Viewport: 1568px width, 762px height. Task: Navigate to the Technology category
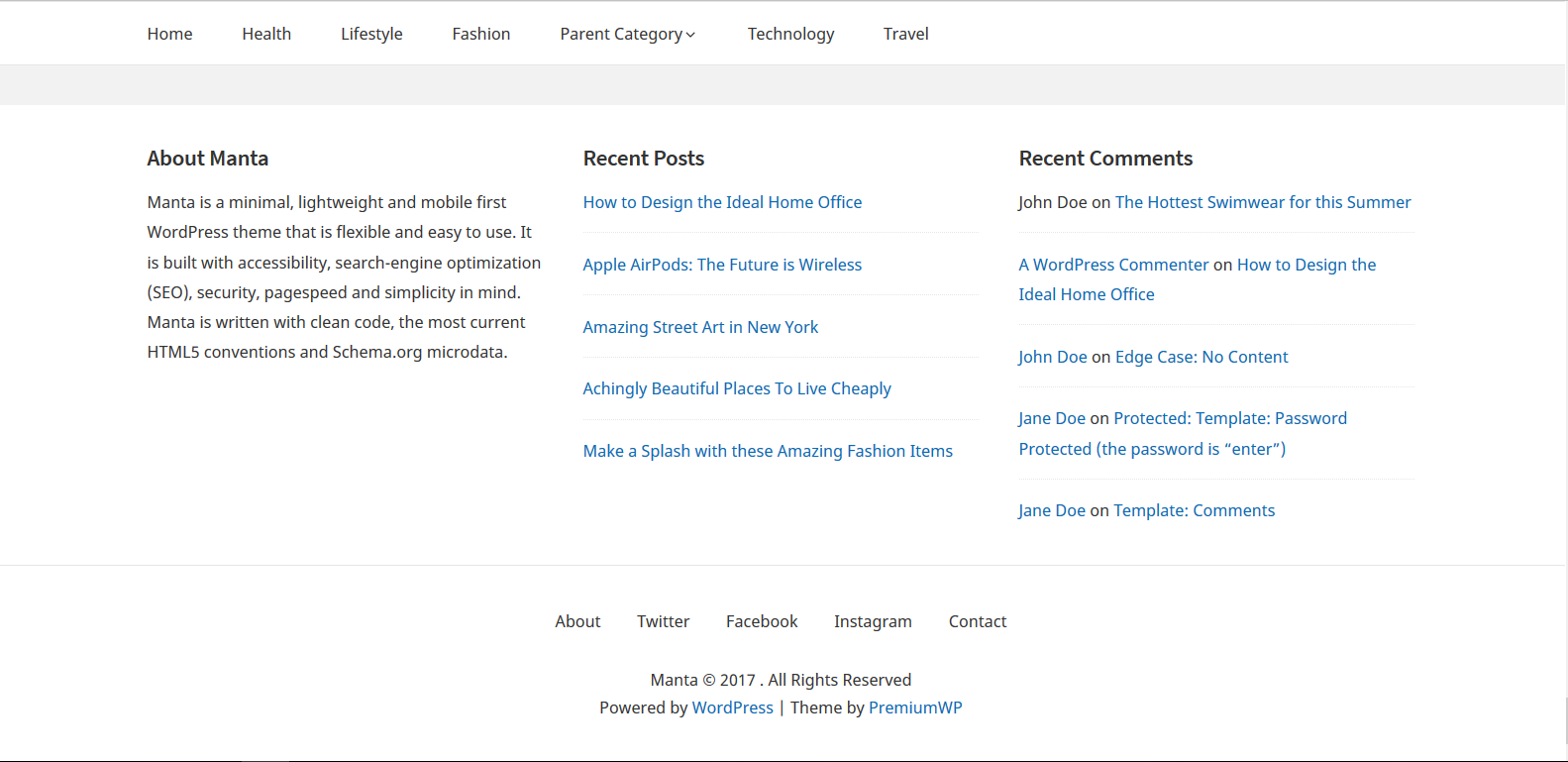tap(790, 34)
